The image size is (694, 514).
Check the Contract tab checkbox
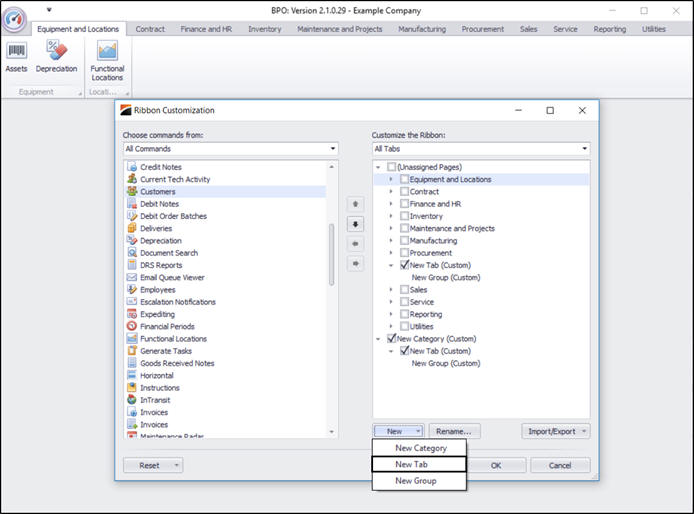tap(404, 191)
